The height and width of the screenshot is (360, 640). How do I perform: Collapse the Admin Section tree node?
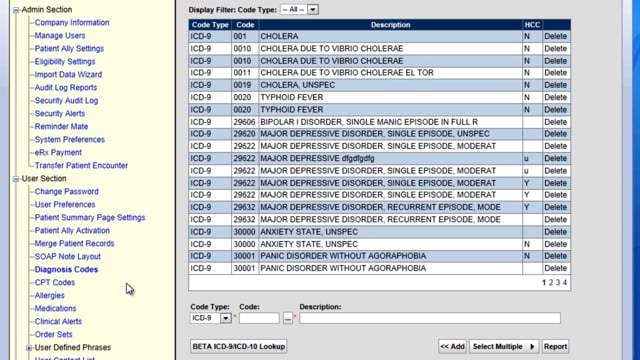[x=16, y=10]
